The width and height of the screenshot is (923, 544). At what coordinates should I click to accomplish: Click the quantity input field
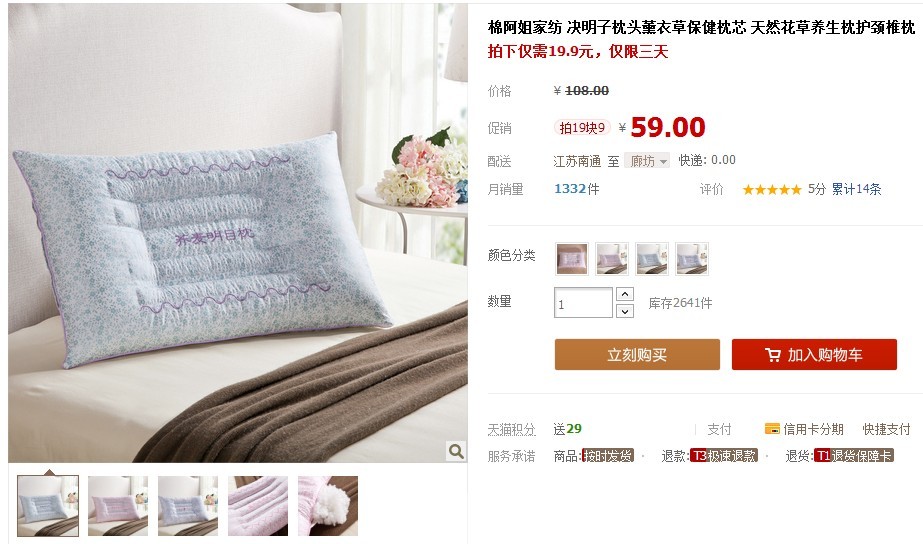583,303
